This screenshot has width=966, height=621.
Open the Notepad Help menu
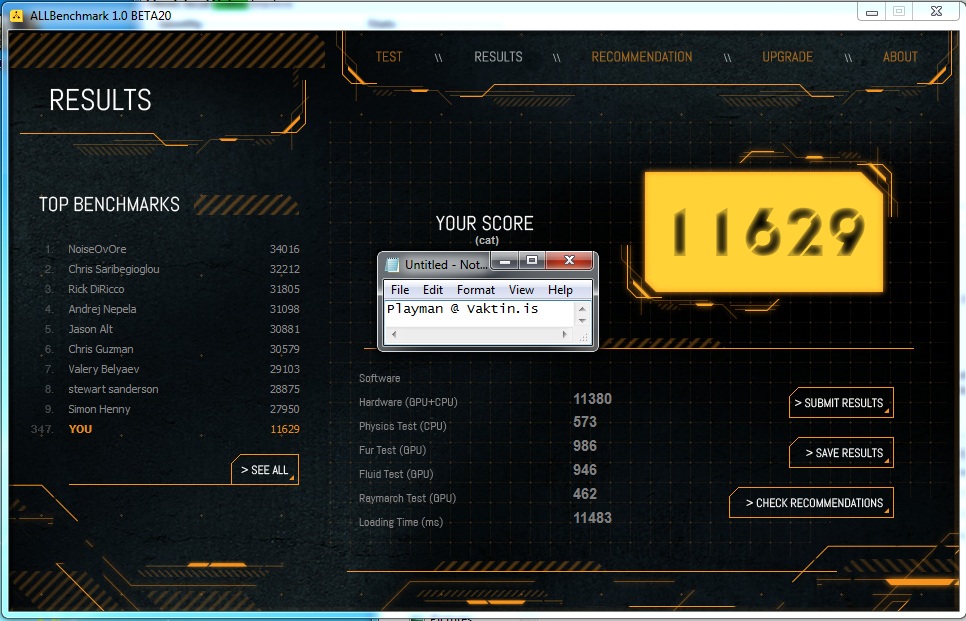[560, 290]
